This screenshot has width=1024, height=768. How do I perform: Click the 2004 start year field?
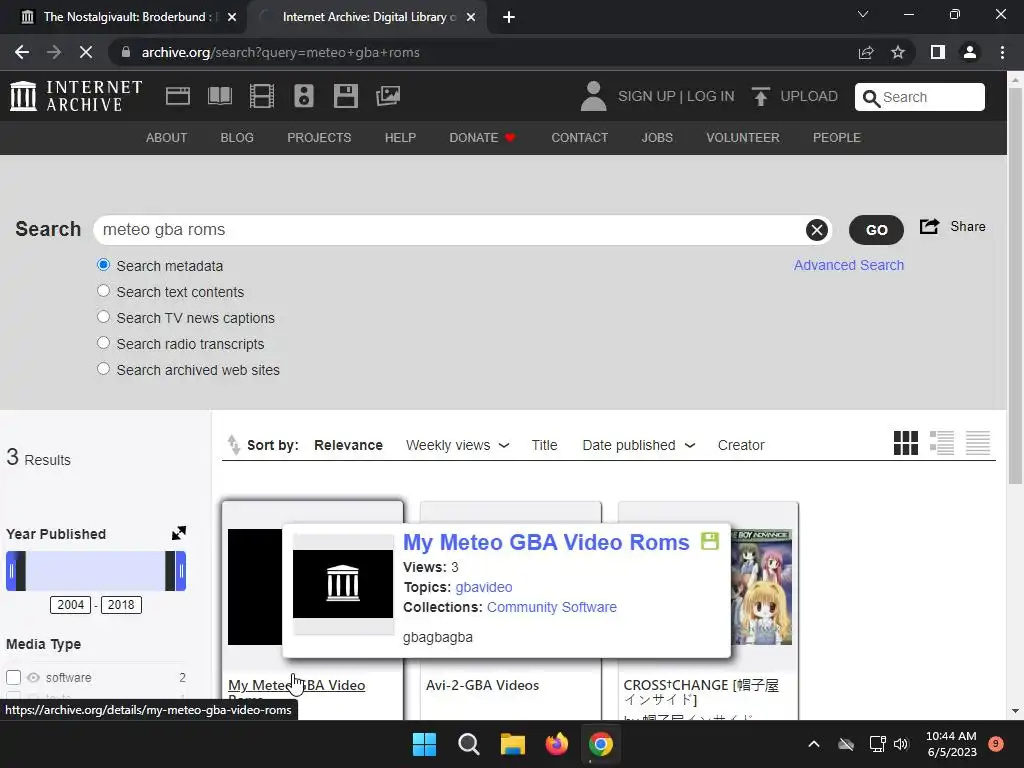[x=71, y=605]
